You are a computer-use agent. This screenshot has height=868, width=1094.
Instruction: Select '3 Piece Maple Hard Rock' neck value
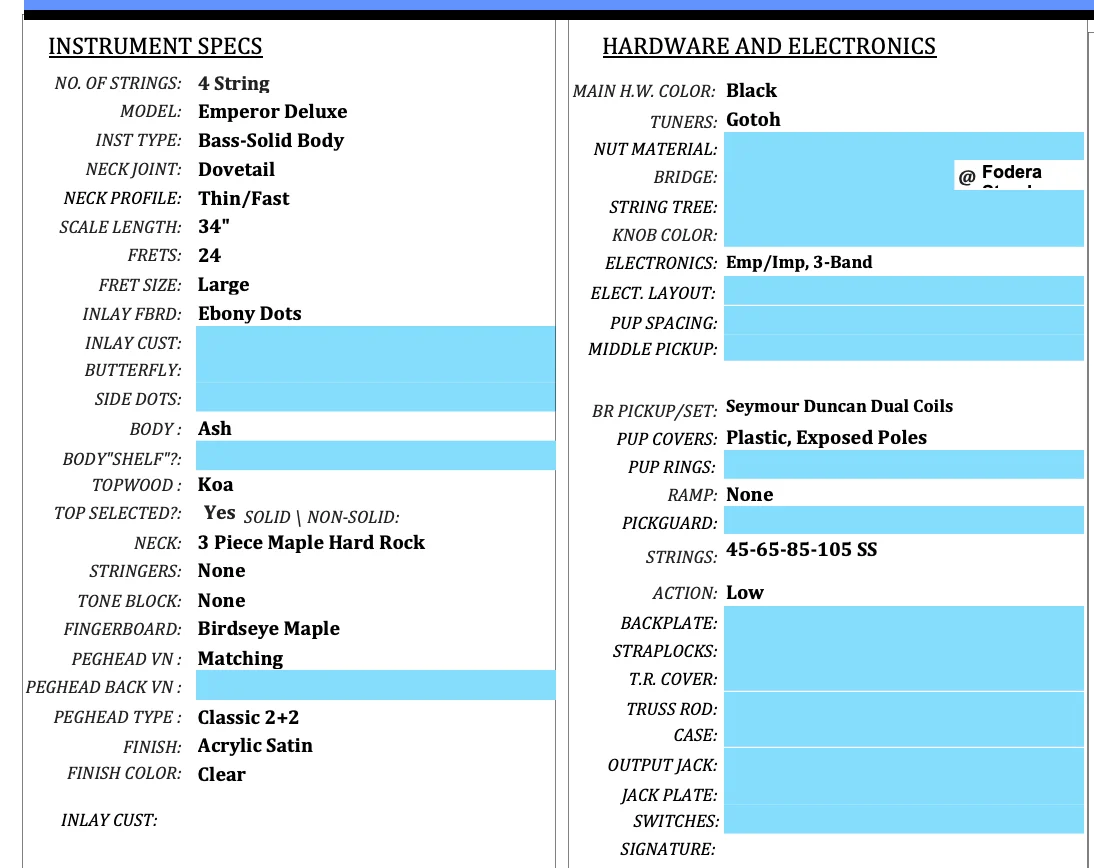311,543
